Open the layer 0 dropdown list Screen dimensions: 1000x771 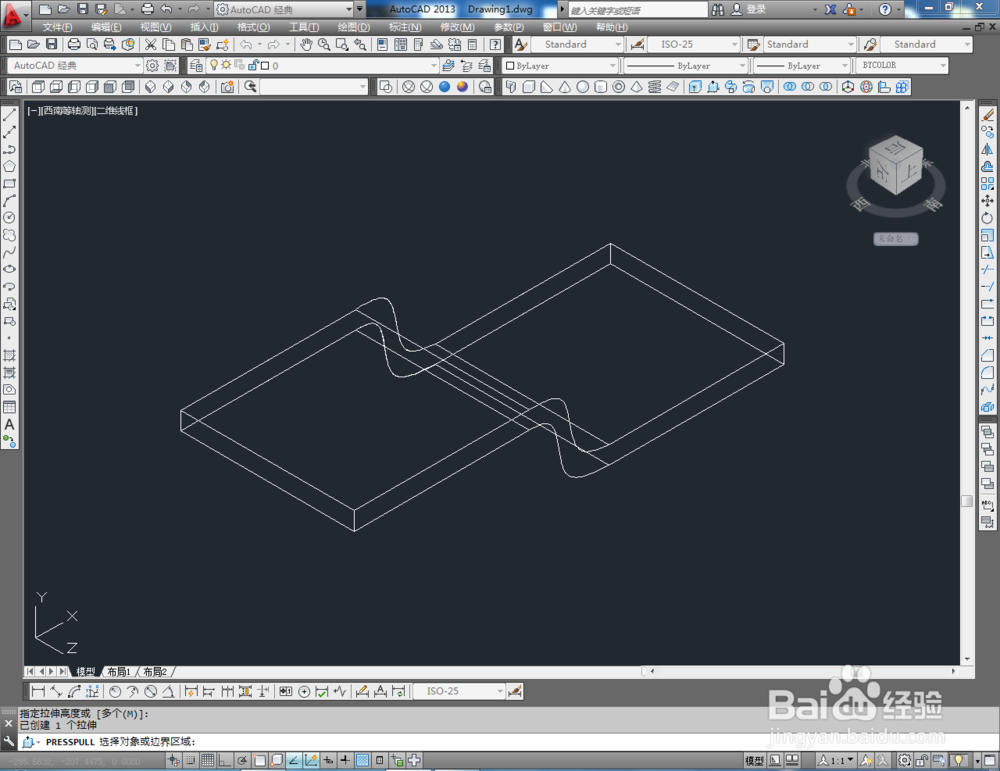point(323,65)
